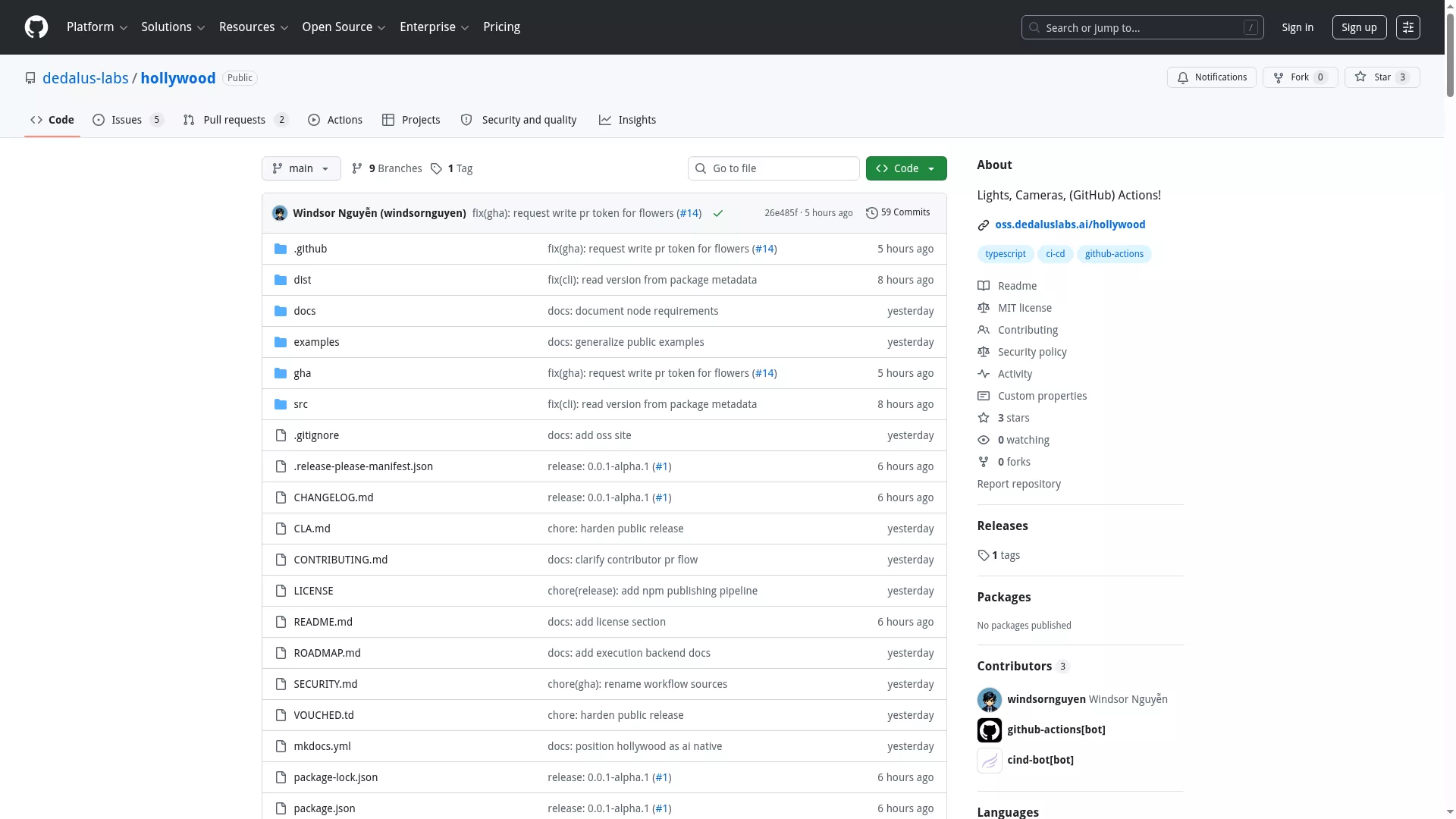This screenshot has width=1456, height=819.
Task: Switch to the Issues tab
Action: point(128,120)
